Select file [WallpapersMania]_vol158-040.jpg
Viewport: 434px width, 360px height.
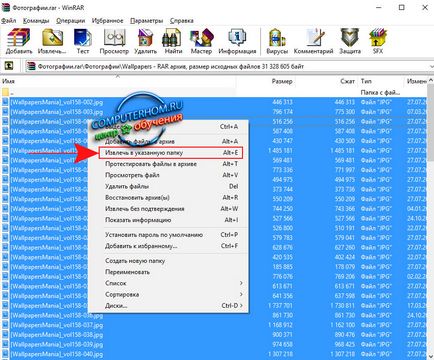click(57, 354)
